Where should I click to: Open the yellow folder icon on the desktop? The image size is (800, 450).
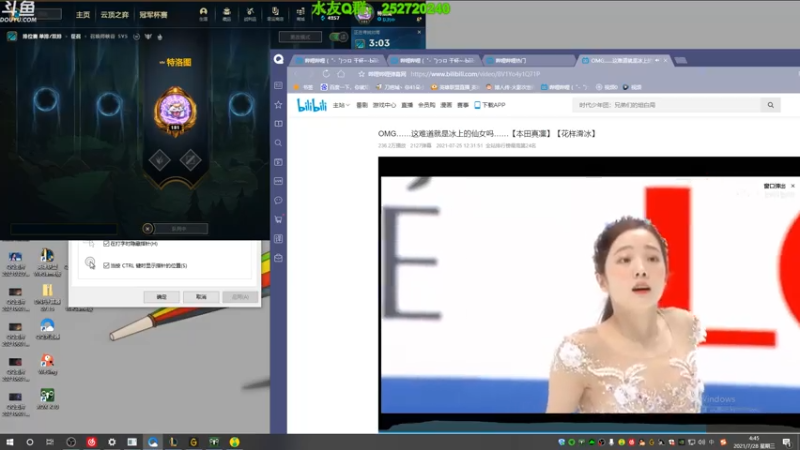click(47, 290)
